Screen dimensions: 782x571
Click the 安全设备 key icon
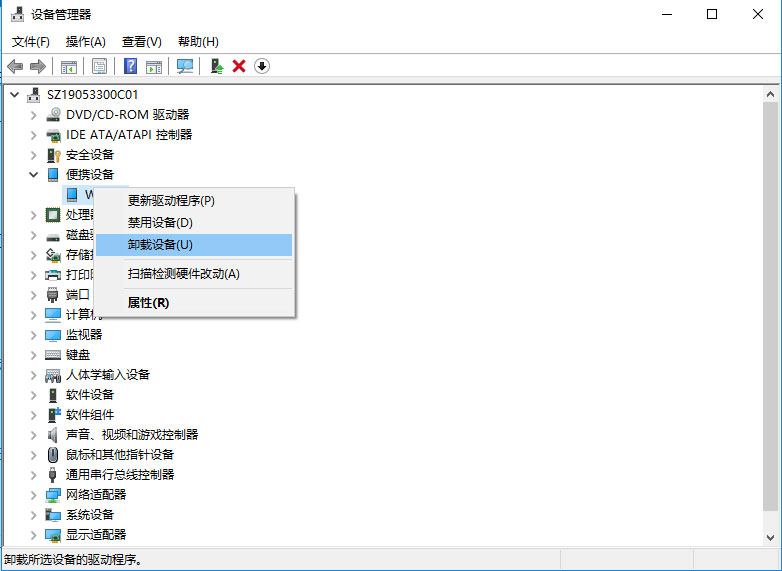[x=53, y=155]
